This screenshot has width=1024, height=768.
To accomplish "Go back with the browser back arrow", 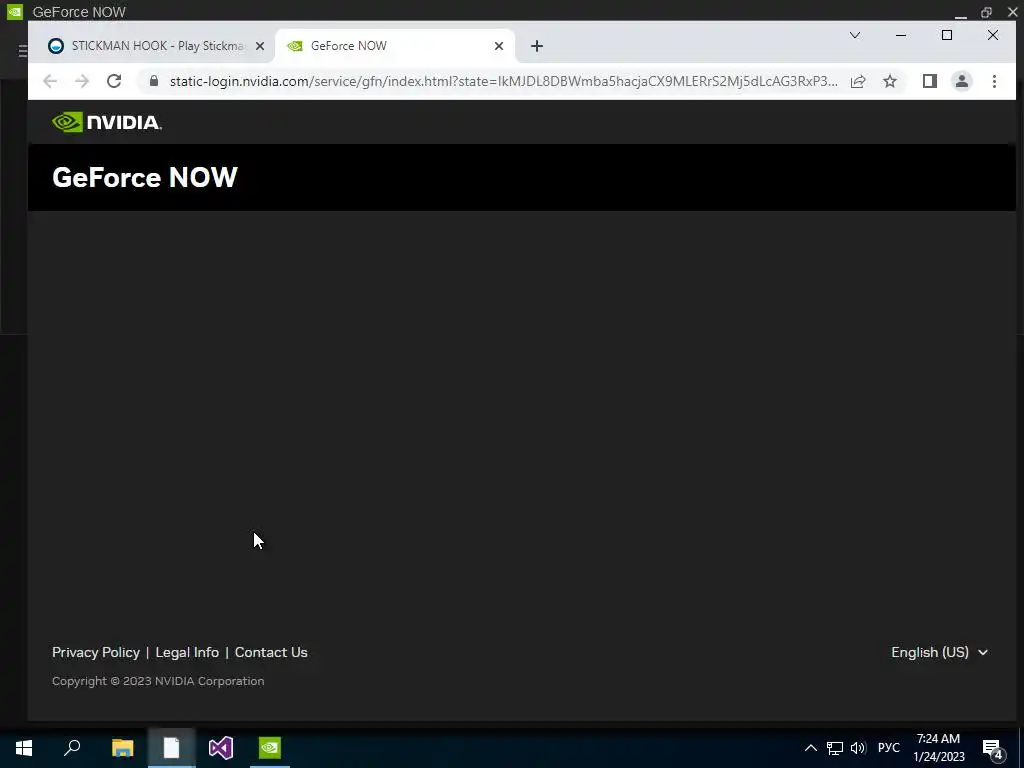I will pyautogui.click(x=50, y=81).
